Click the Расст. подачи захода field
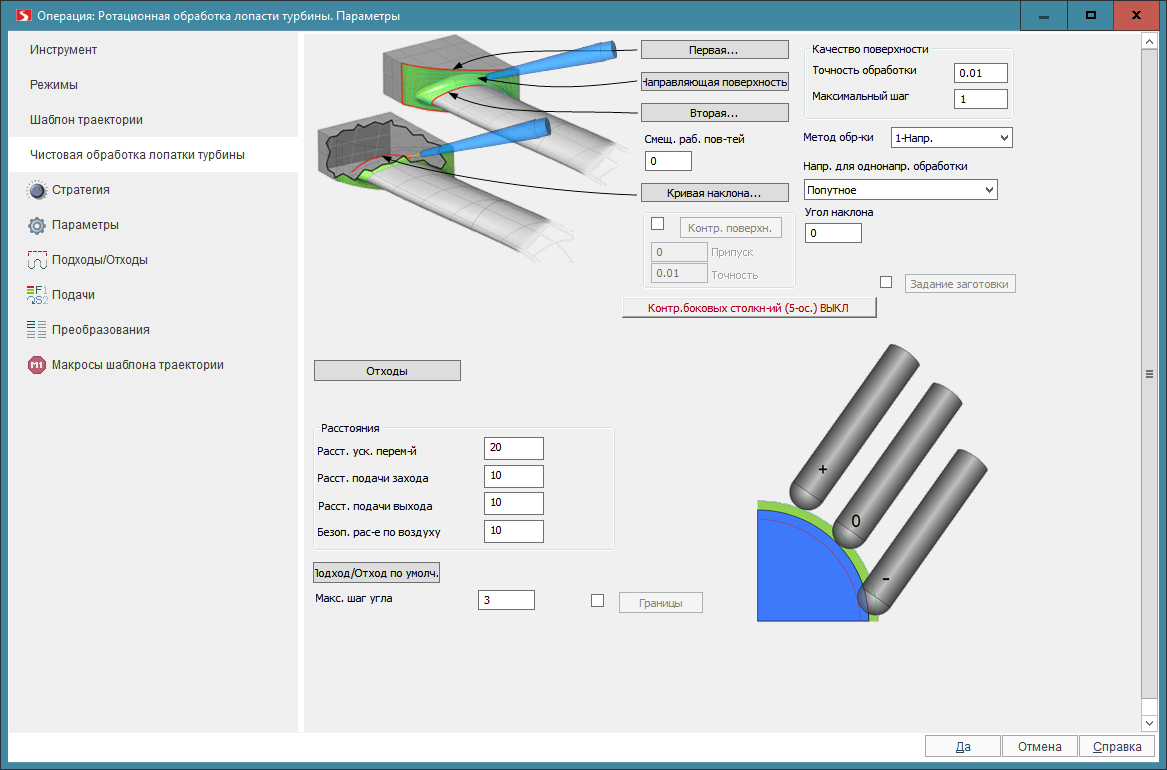This screenshot has width=1167, height=770. coord(514,475)
